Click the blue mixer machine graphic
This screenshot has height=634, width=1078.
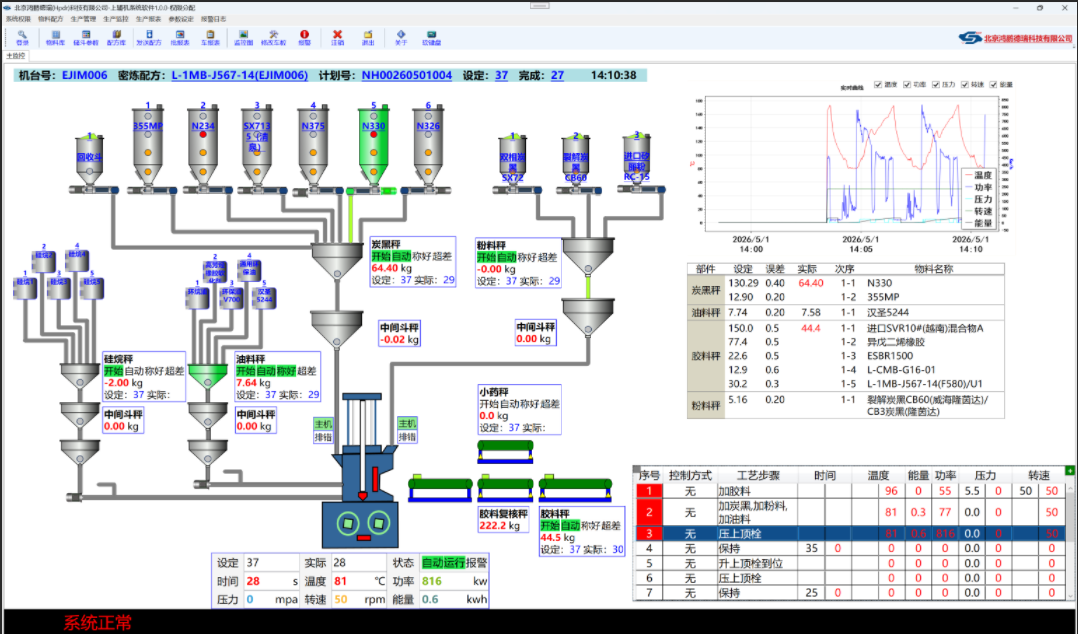tap(362, 471)
